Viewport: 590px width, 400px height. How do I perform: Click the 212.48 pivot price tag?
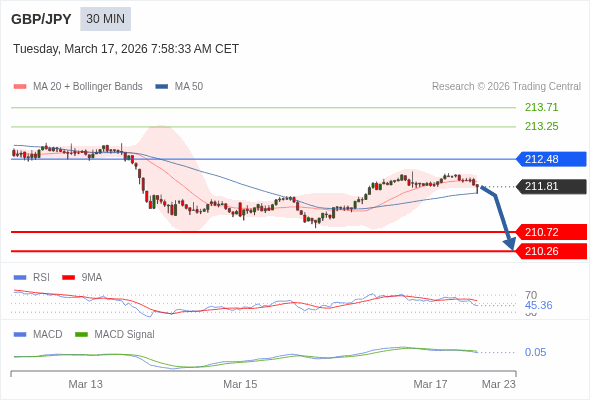click(x=551, y=159)
